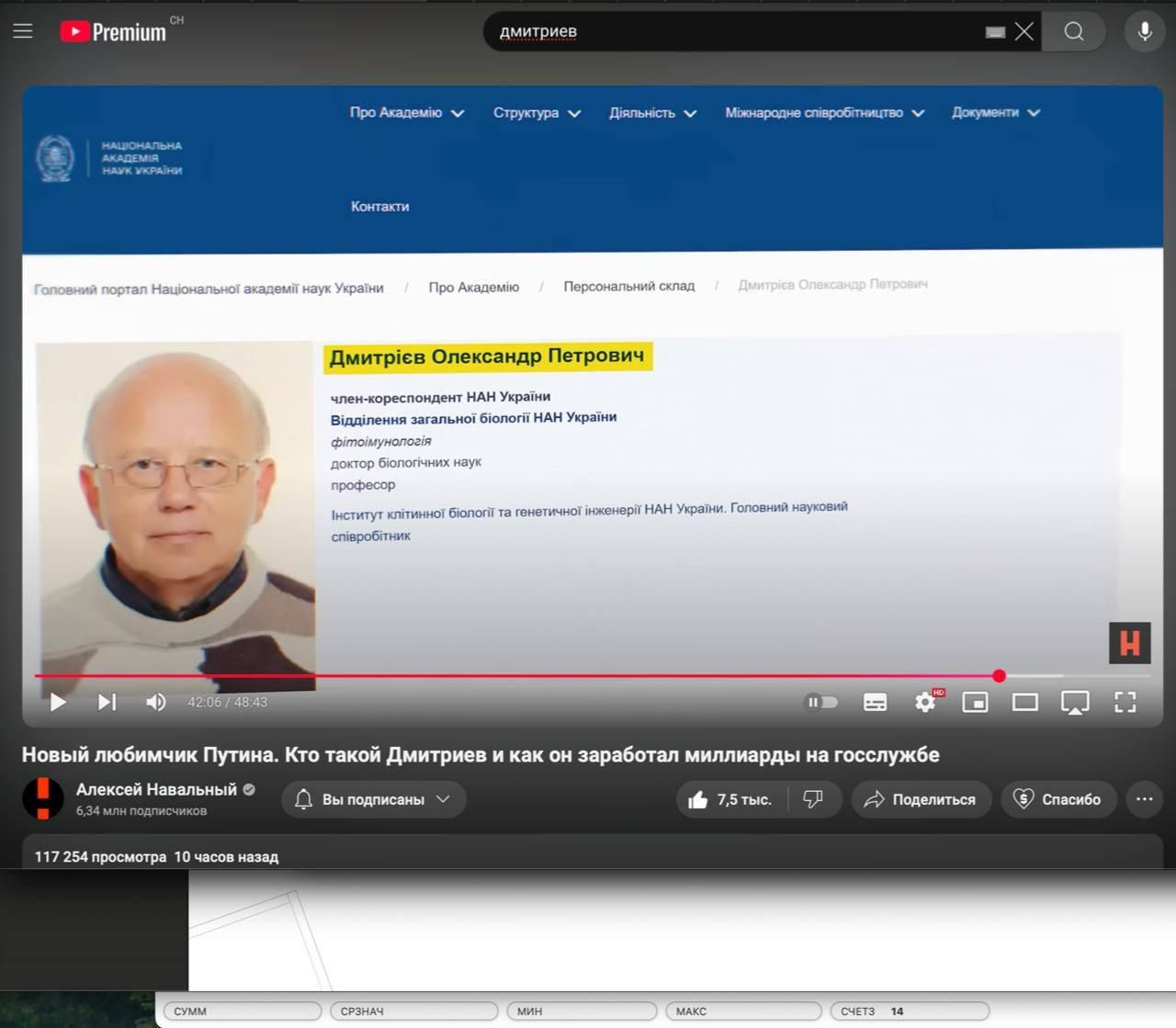Skip to the next video
The width and height of the screenshot is (1176, 1028).
[107, 702]
